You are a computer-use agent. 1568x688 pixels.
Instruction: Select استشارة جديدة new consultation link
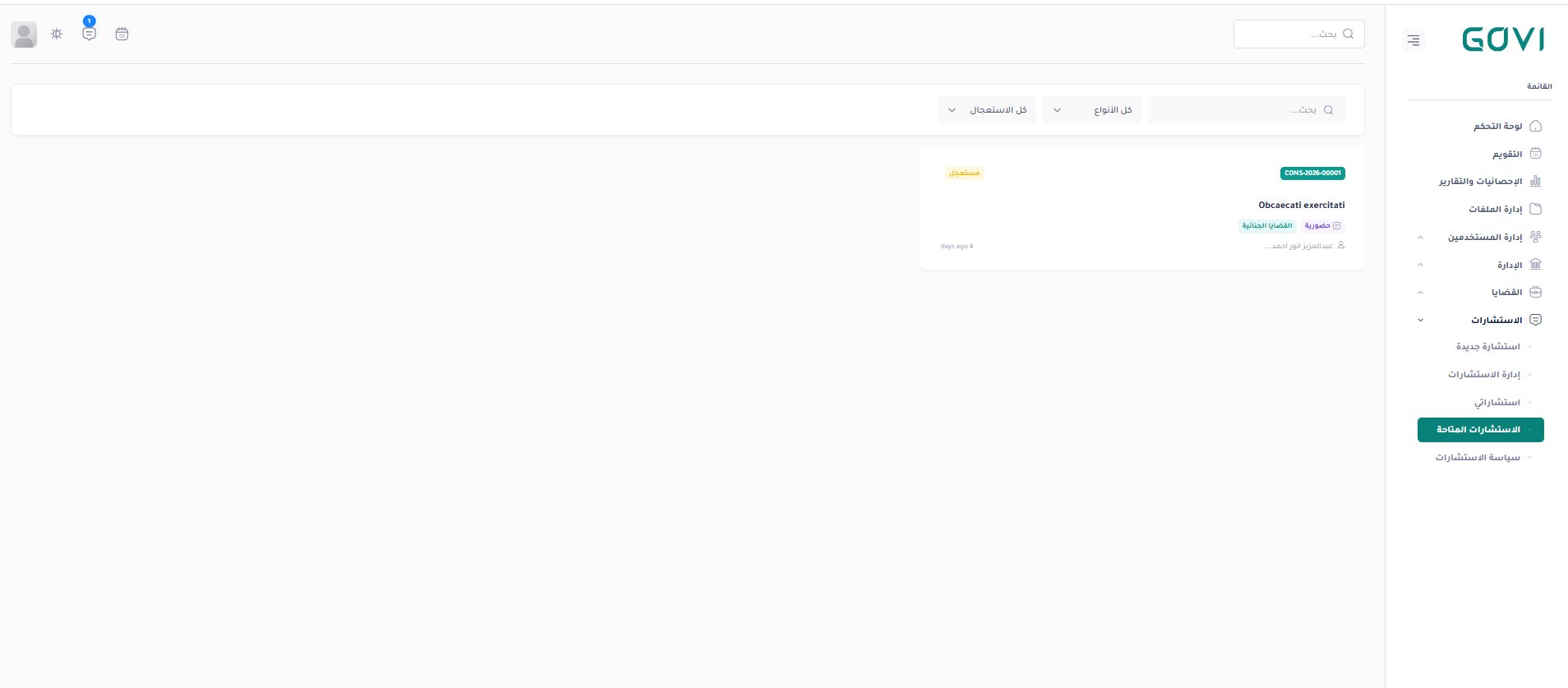pos(1487,347)
